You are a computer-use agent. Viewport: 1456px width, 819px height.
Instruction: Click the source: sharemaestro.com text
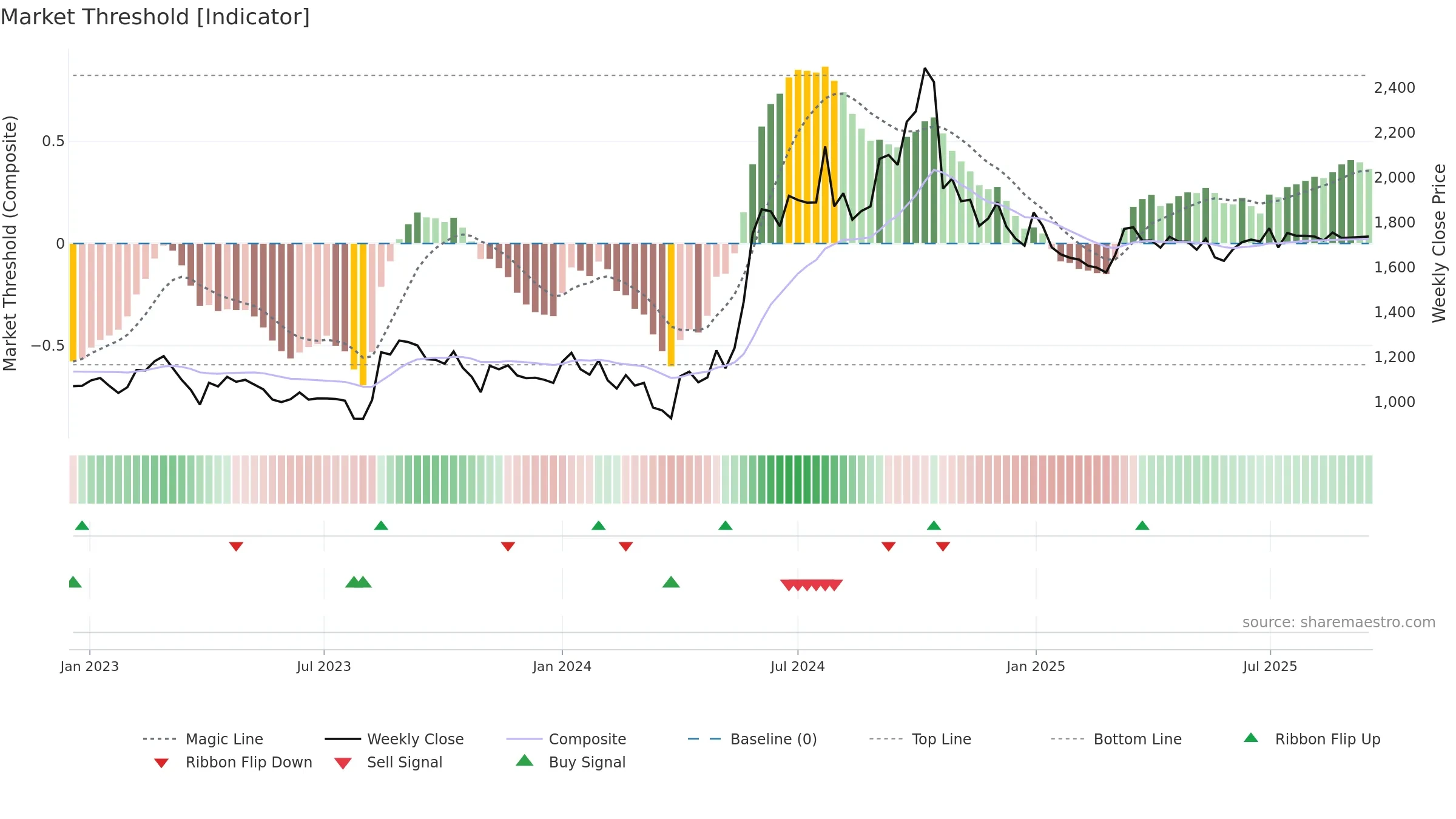(1339, 622)
